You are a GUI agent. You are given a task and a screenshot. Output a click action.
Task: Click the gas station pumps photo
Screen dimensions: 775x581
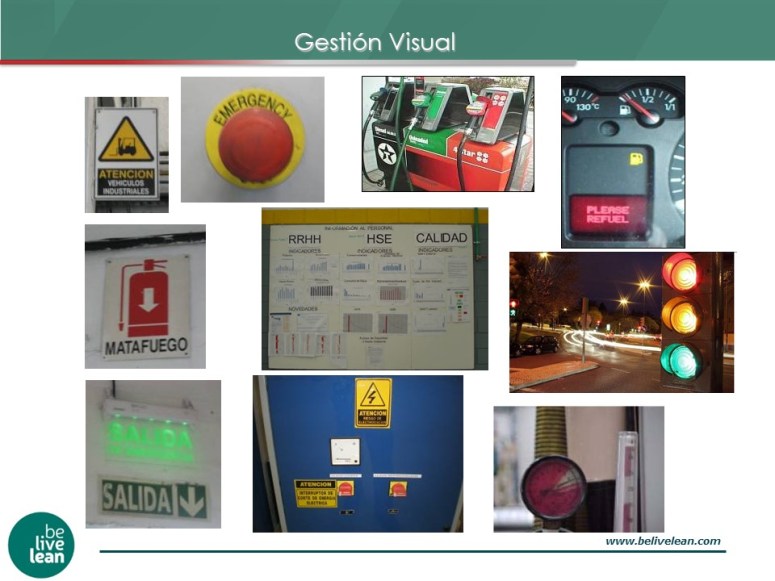point(447,133)
